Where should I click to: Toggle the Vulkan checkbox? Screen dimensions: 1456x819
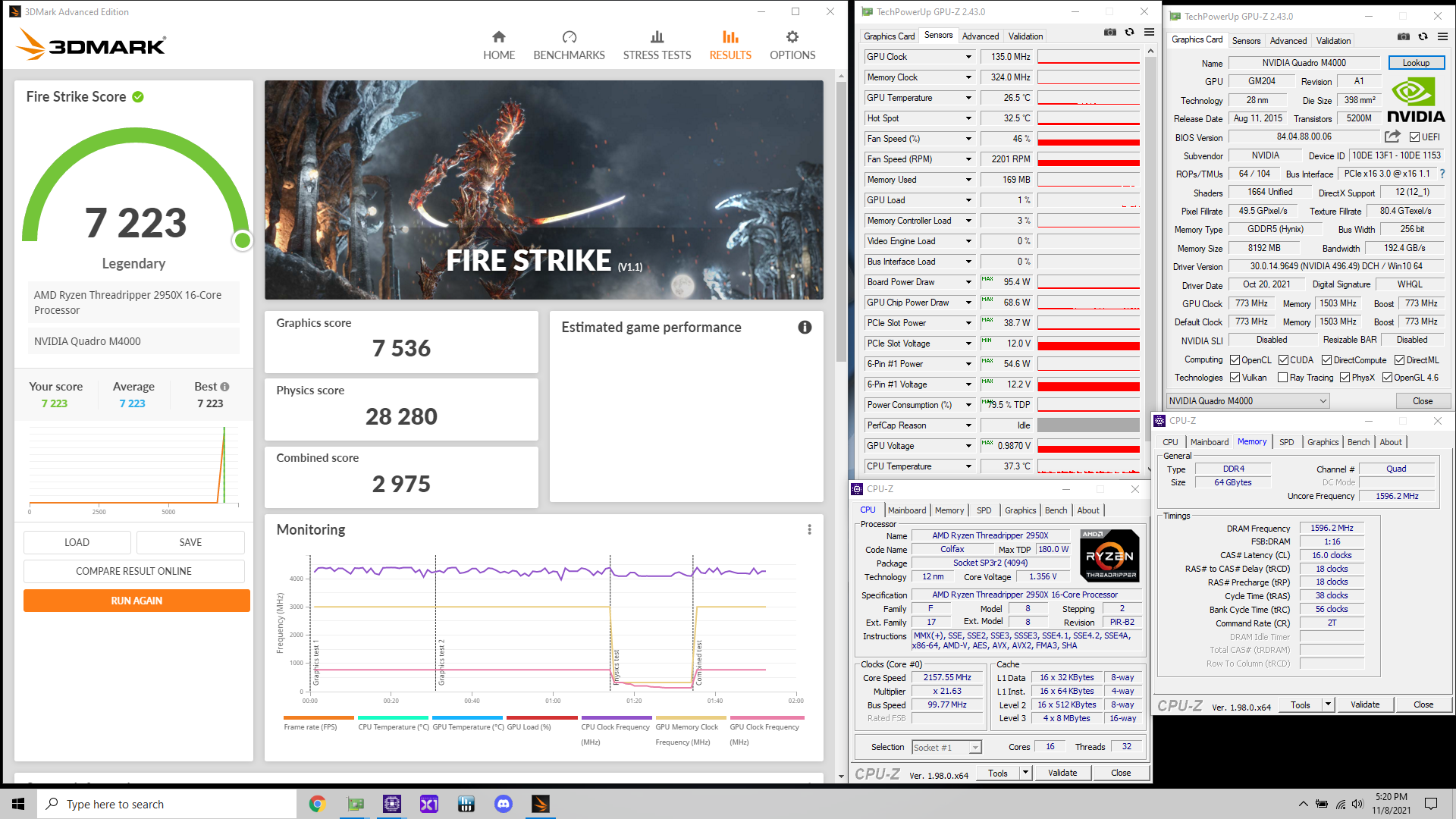(1235, 378)
